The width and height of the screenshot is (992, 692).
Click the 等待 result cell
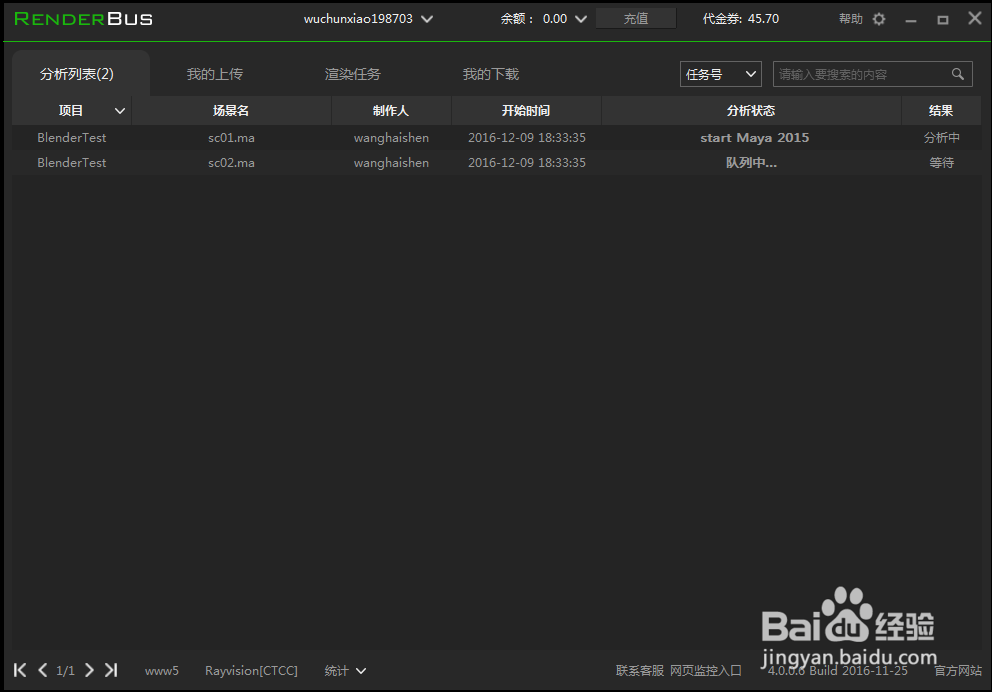coord(941,163)
